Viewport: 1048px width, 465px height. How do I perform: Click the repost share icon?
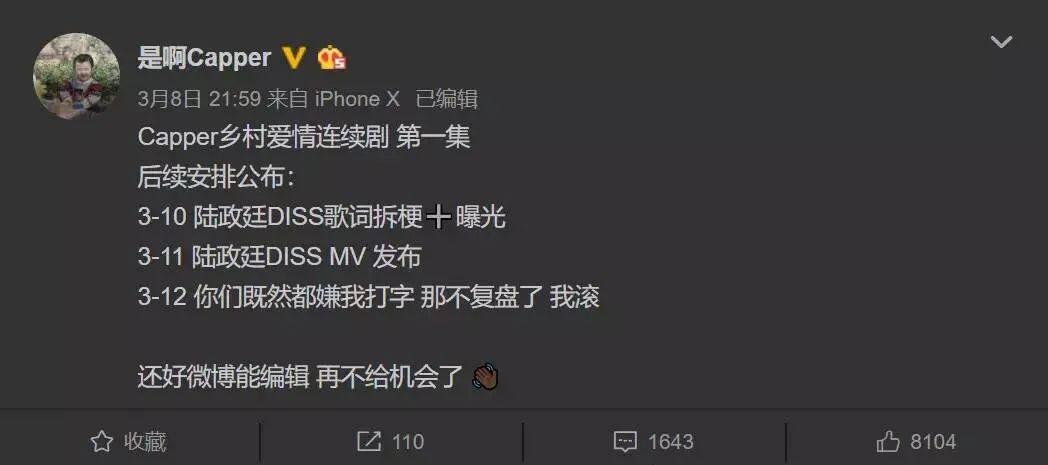(369, 441)
